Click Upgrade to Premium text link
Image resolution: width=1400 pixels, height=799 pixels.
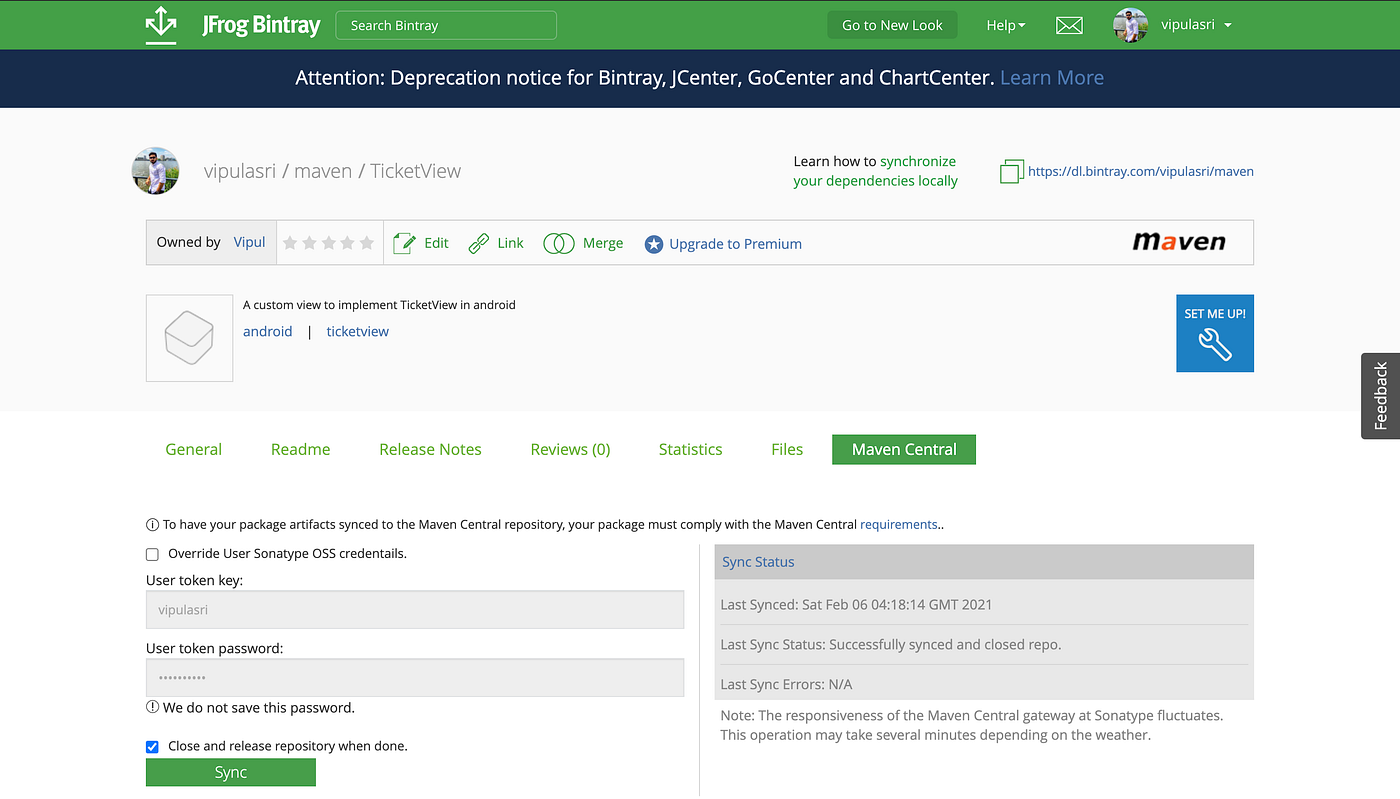[736, 244]
